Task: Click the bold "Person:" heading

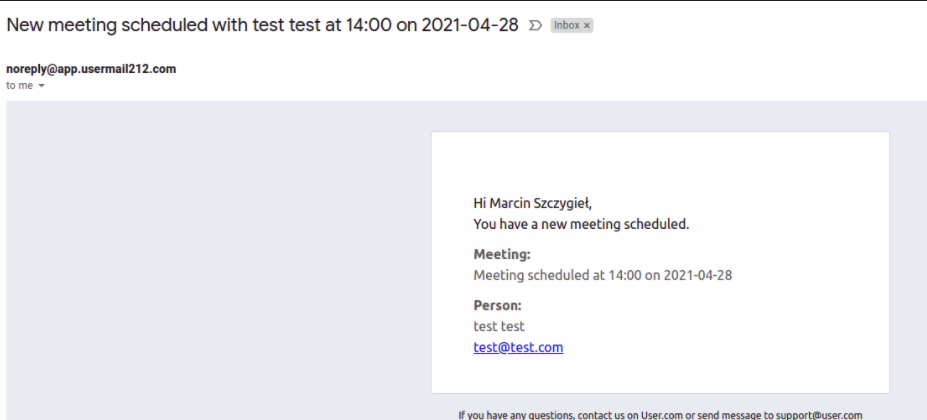Action: pyautogui.click(x=498, y=306)
